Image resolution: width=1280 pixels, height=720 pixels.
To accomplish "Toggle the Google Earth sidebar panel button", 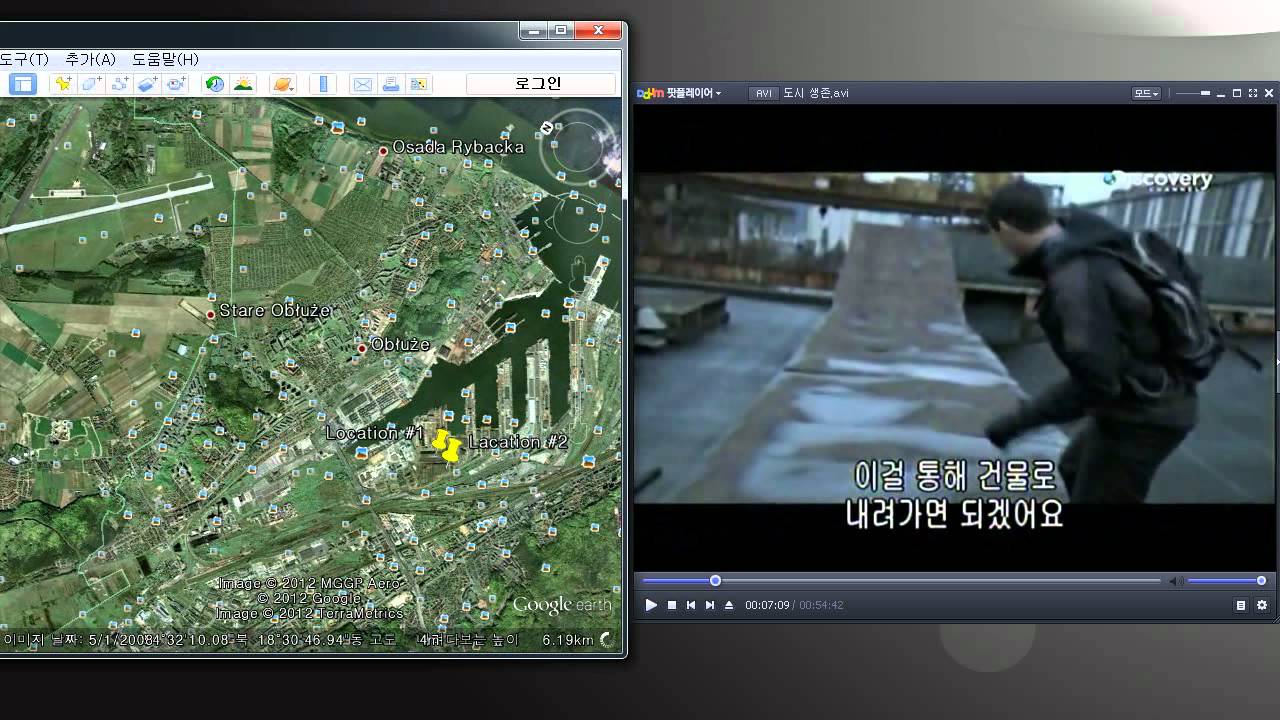I will [x=23, y=84].
